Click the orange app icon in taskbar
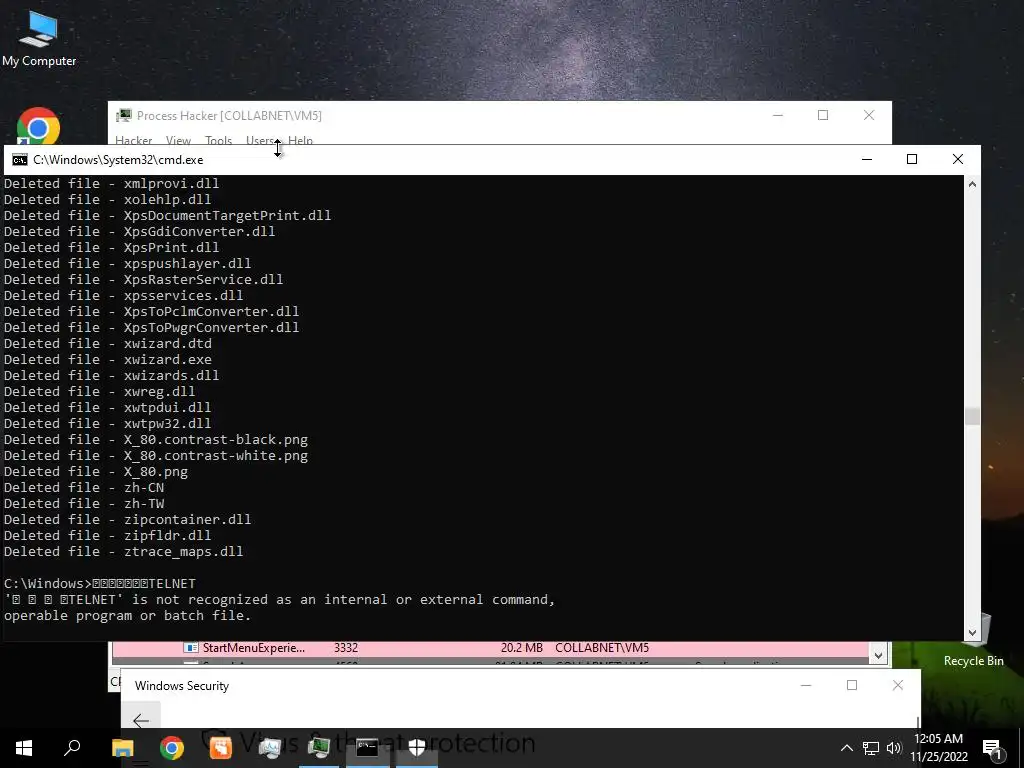The height and width of the screenshot is (768, 1024). [x=221, y=748]
